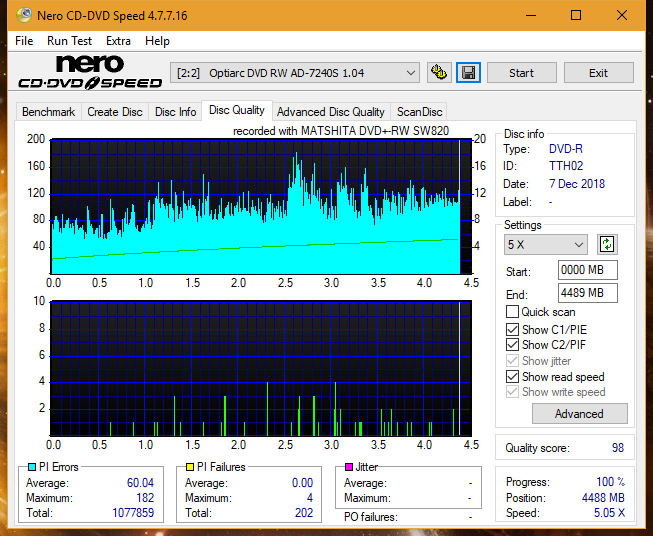Toggle Show read speed checkbox
This screenshot has height=536, width=653.
point(512,376)
